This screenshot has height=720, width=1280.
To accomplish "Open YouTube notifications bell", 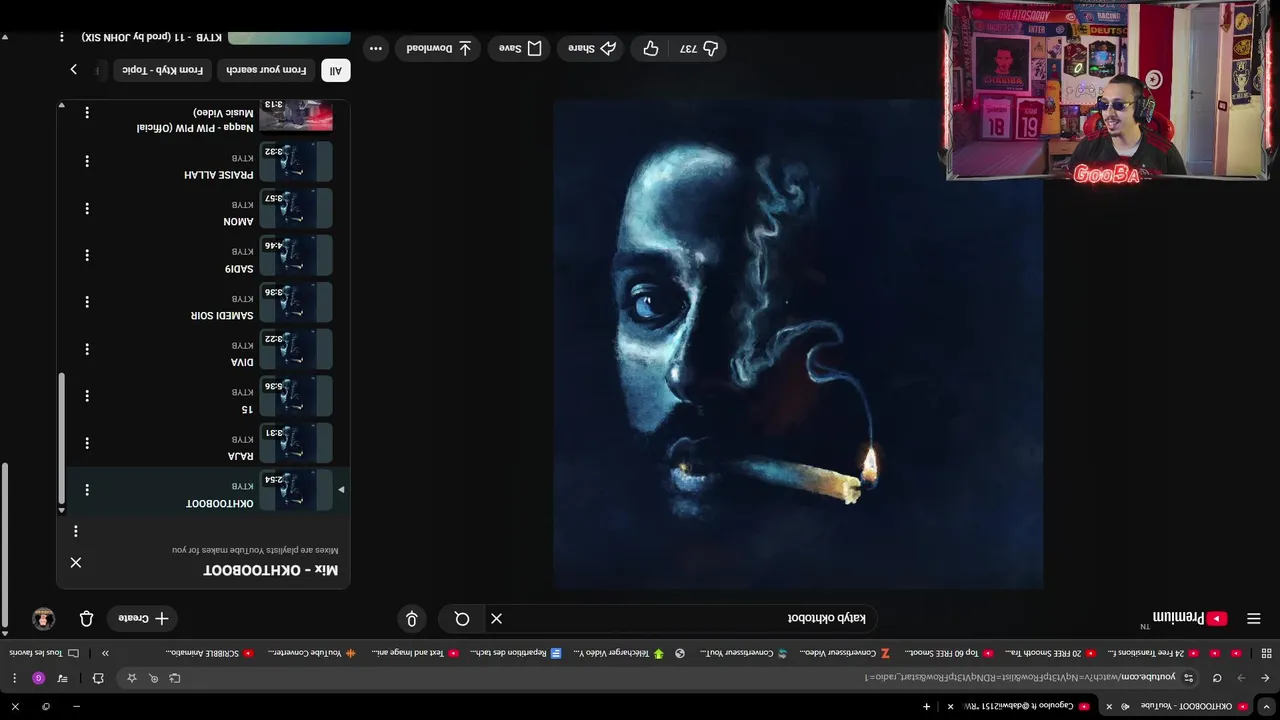I will click(86, 619).
